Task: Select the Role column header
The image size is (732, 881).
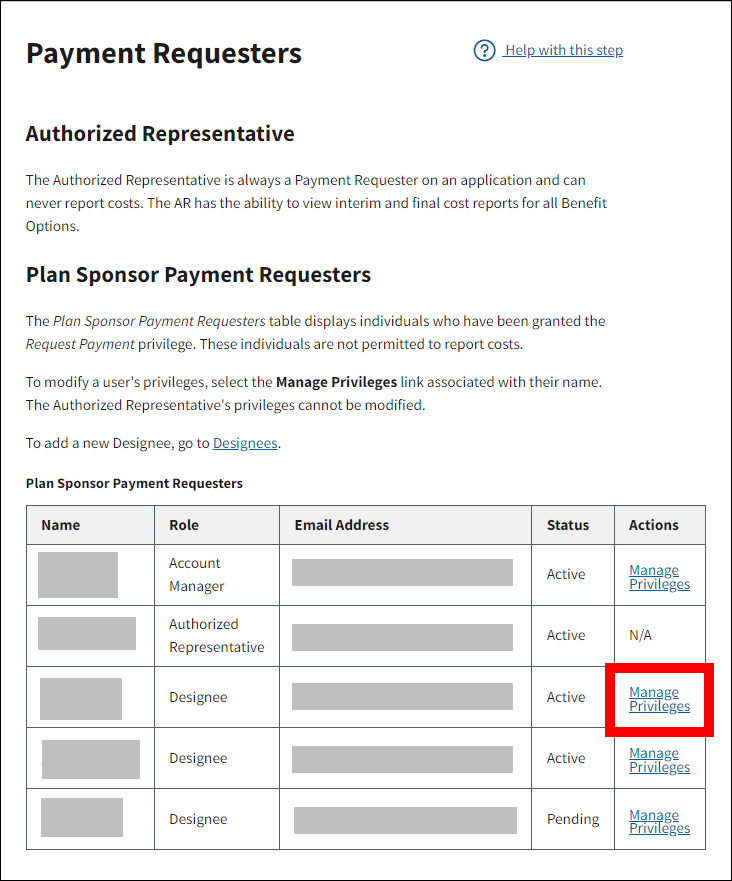Action: coord(184,525)
